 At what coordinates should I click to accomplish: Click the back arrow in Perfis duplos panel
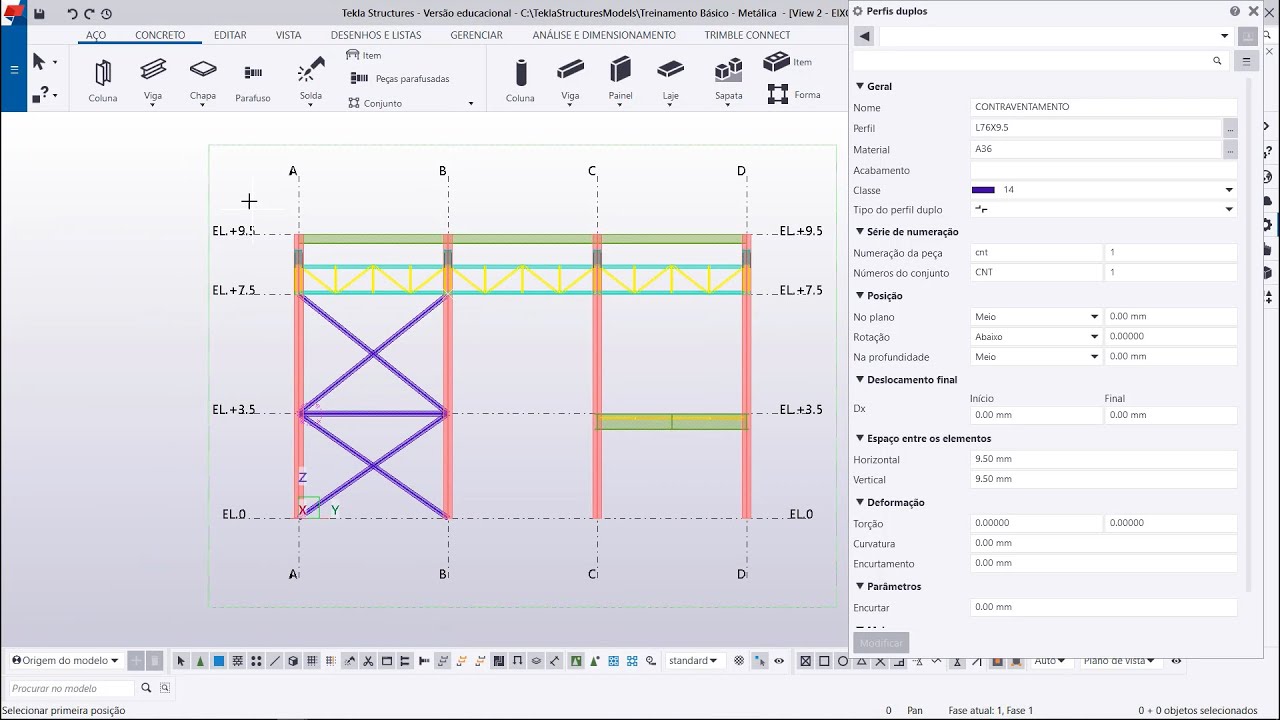click(x=865, y=36)
